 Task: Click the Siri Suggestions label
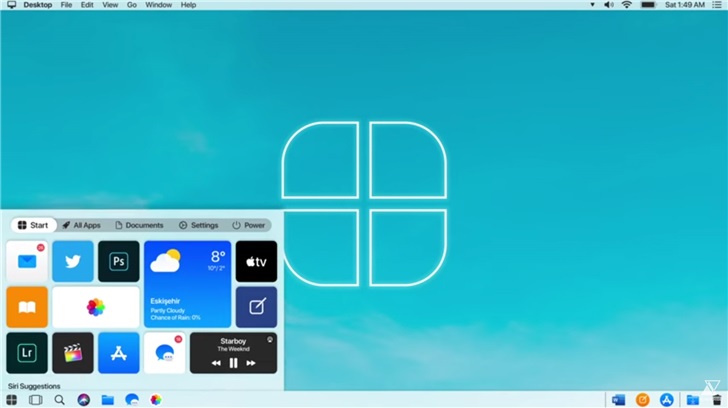pos(34,386)
